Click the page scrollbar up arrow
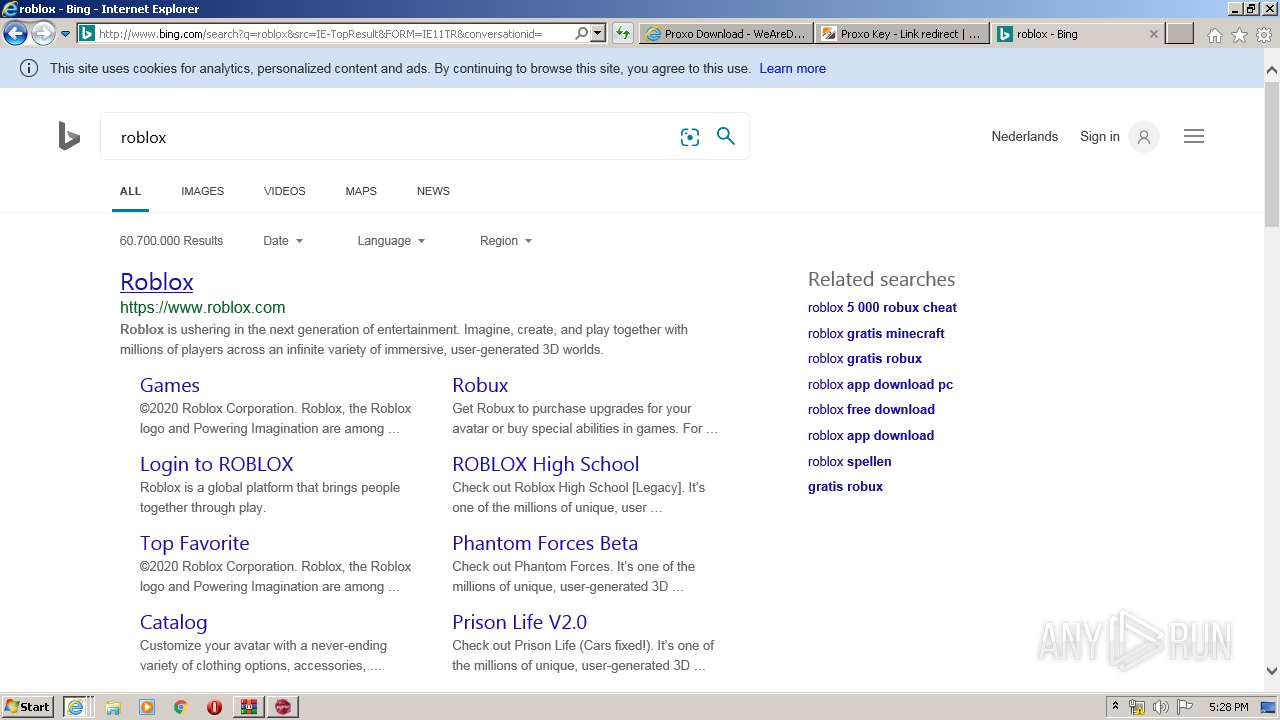Image resolution: width=1280 pixels, height=720 pixels. [1272, 70]
